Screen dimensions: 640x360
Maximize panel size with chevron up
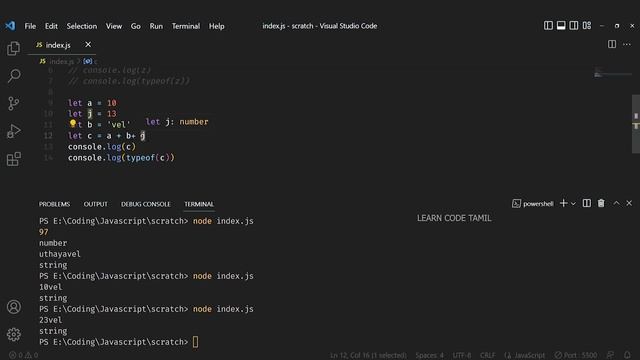coord(616,203)
